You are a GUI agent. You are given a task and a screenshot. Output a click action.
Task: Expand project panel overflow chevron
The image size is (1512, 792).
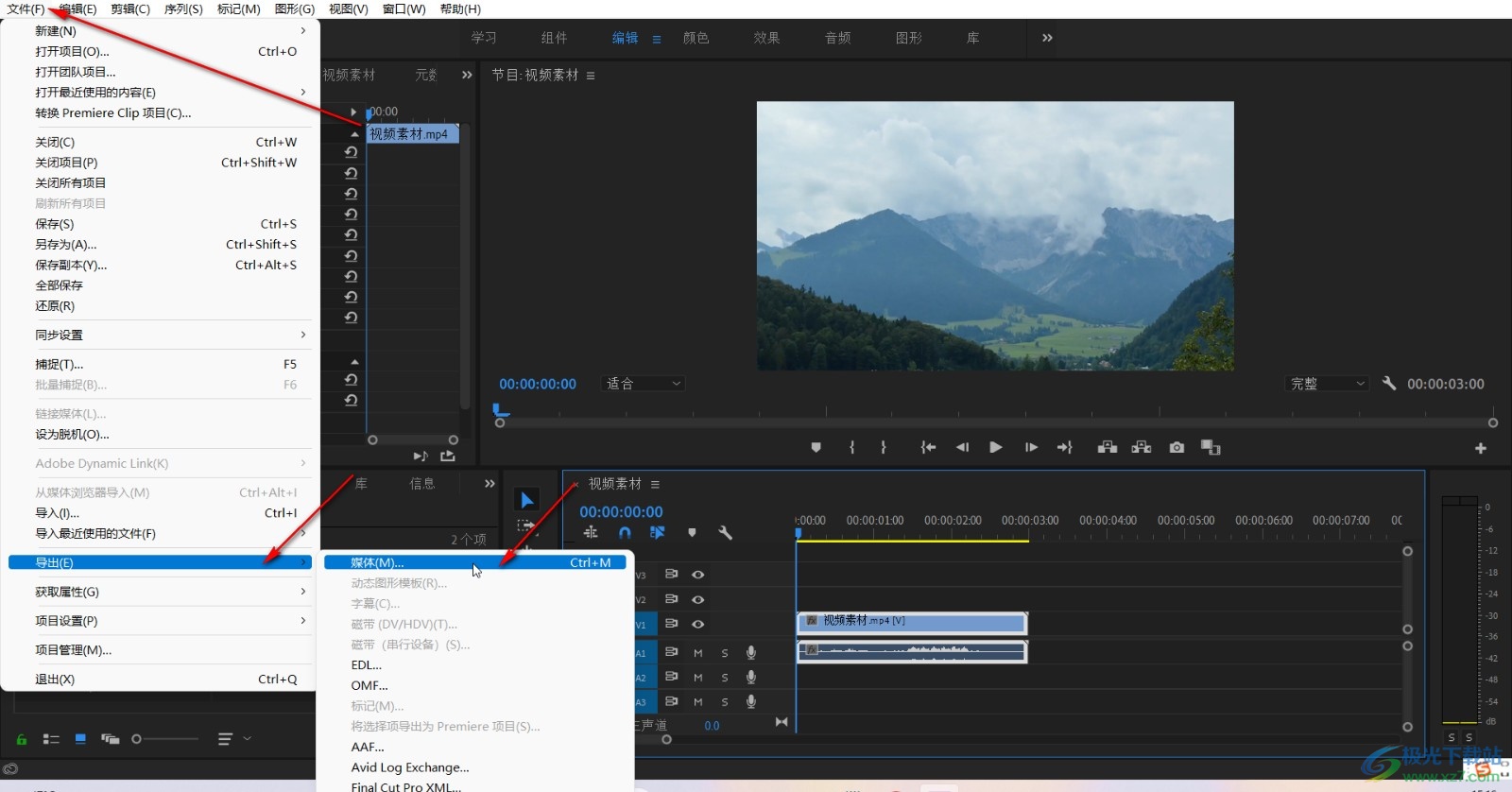(490, 483)
